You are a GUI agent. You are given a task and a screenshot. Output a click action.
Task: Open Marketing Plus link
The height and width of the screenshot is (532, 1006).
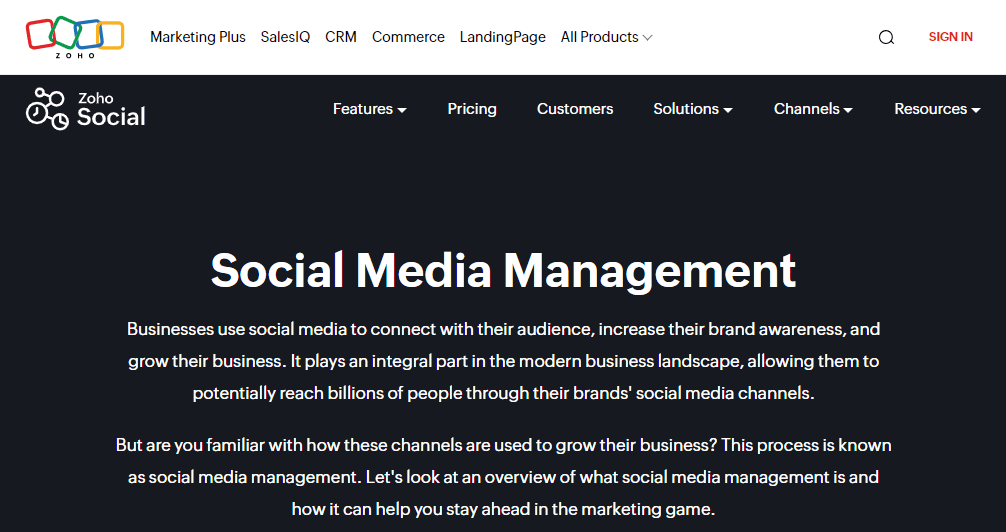coord(198,37)
